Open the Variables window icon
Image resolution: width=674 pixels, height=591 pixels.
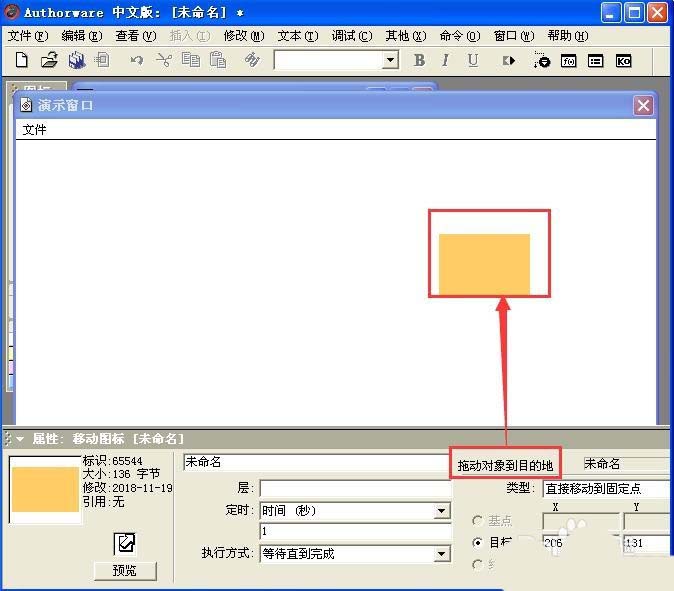[596, 61]
